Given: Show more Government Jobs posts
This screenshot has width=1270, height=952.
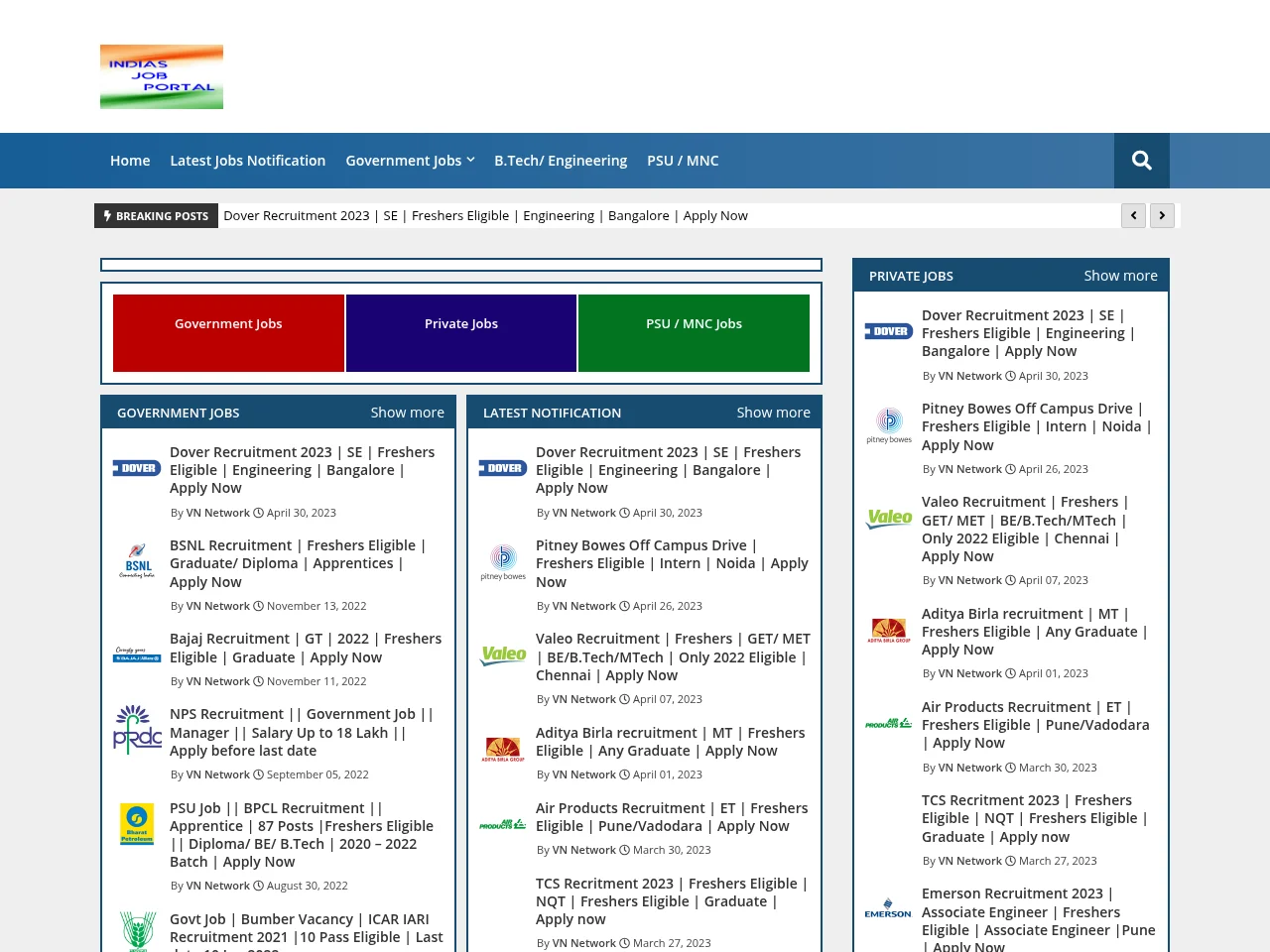Looking at the screenshot, I should (408, 413).
